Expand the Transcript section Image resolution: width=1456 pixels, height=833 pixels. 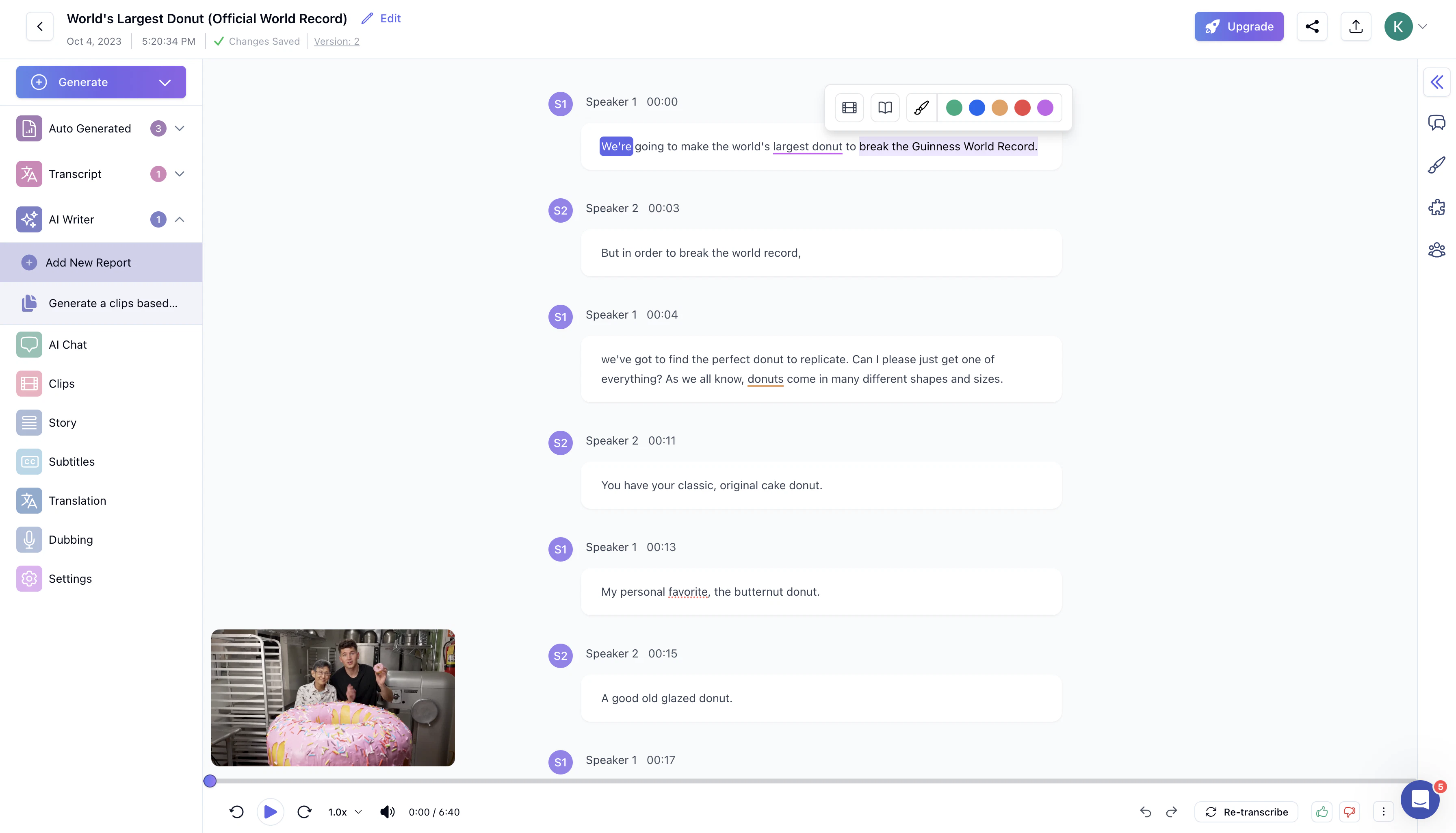(x=180, y=174)
